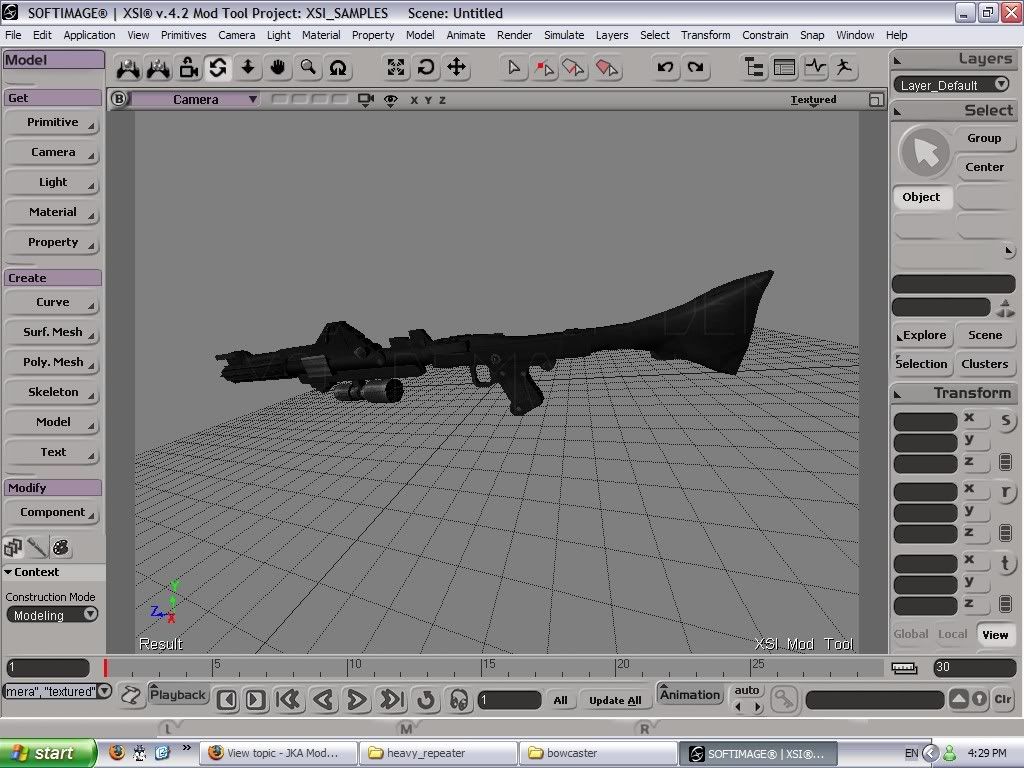Select the orbit camera tool
The image size is (1024, 768).
click(x=217, y=67)
